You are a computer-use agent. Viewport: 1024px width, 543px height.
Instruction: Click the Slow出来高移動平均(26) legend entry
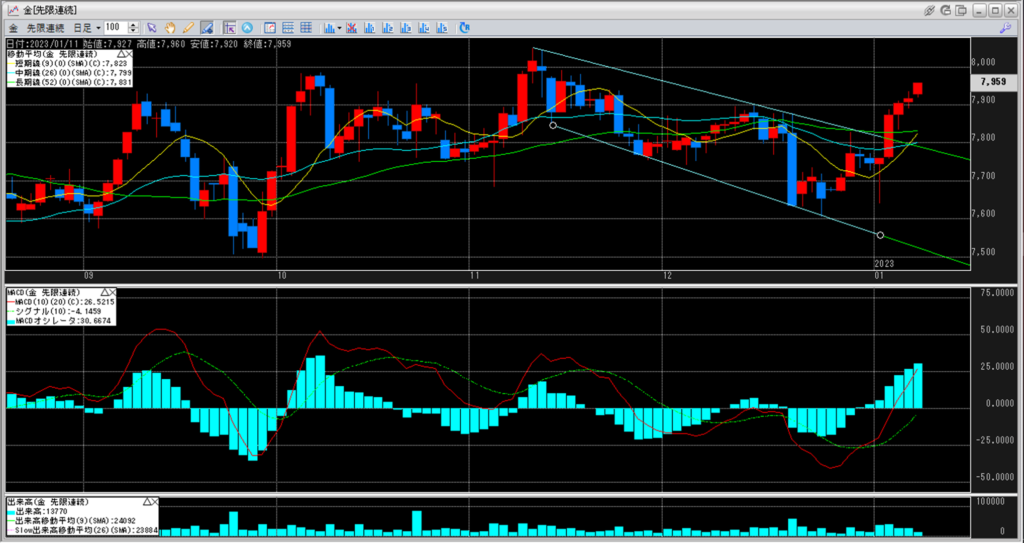coord(82,531)
